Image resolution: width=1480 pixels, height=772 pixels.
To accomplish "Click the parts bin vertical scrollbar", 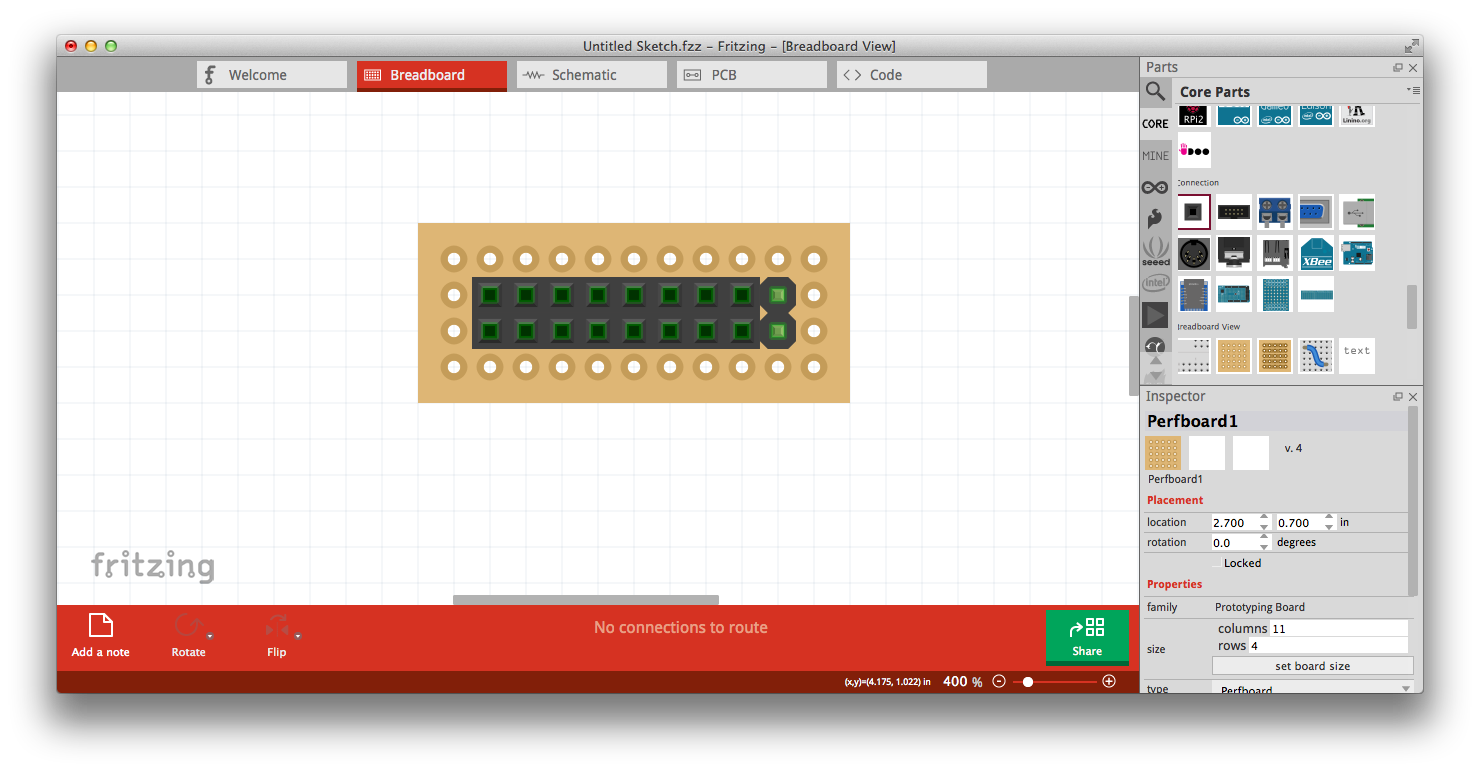I will [1412, 306].
